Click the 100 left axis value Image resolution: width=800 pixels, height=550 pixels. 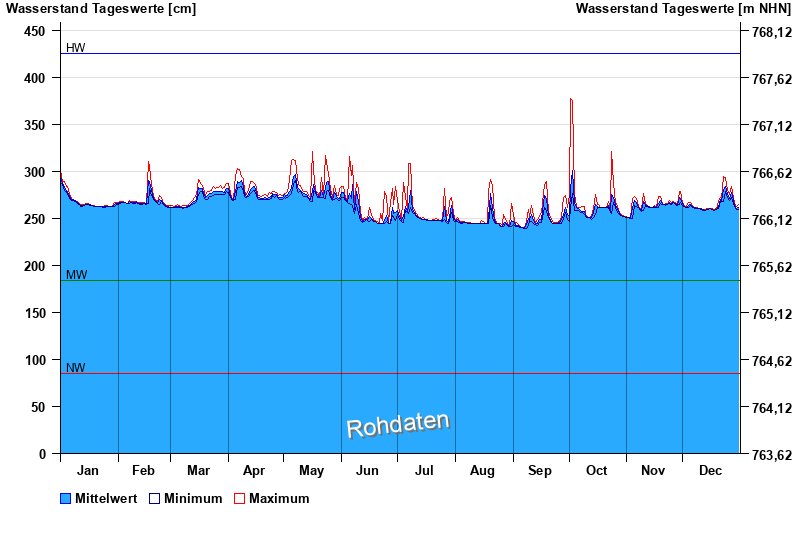tap(34, 360)
